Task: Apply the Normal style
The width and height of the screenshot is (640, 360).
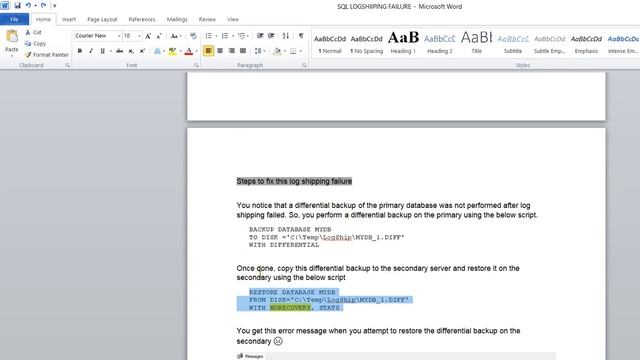Action: tap(330, 44)
